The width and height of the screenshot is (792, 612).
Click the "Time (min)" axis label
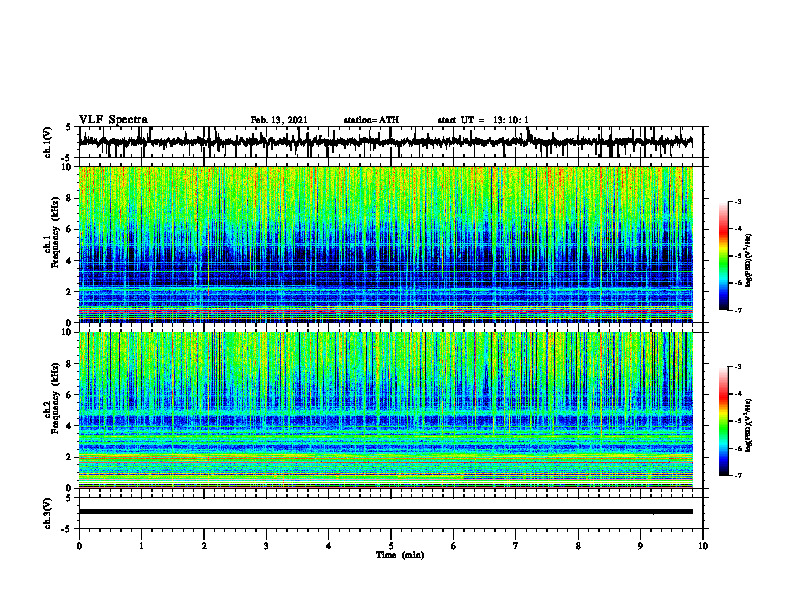pyautogui.click(x=400, y=555)
